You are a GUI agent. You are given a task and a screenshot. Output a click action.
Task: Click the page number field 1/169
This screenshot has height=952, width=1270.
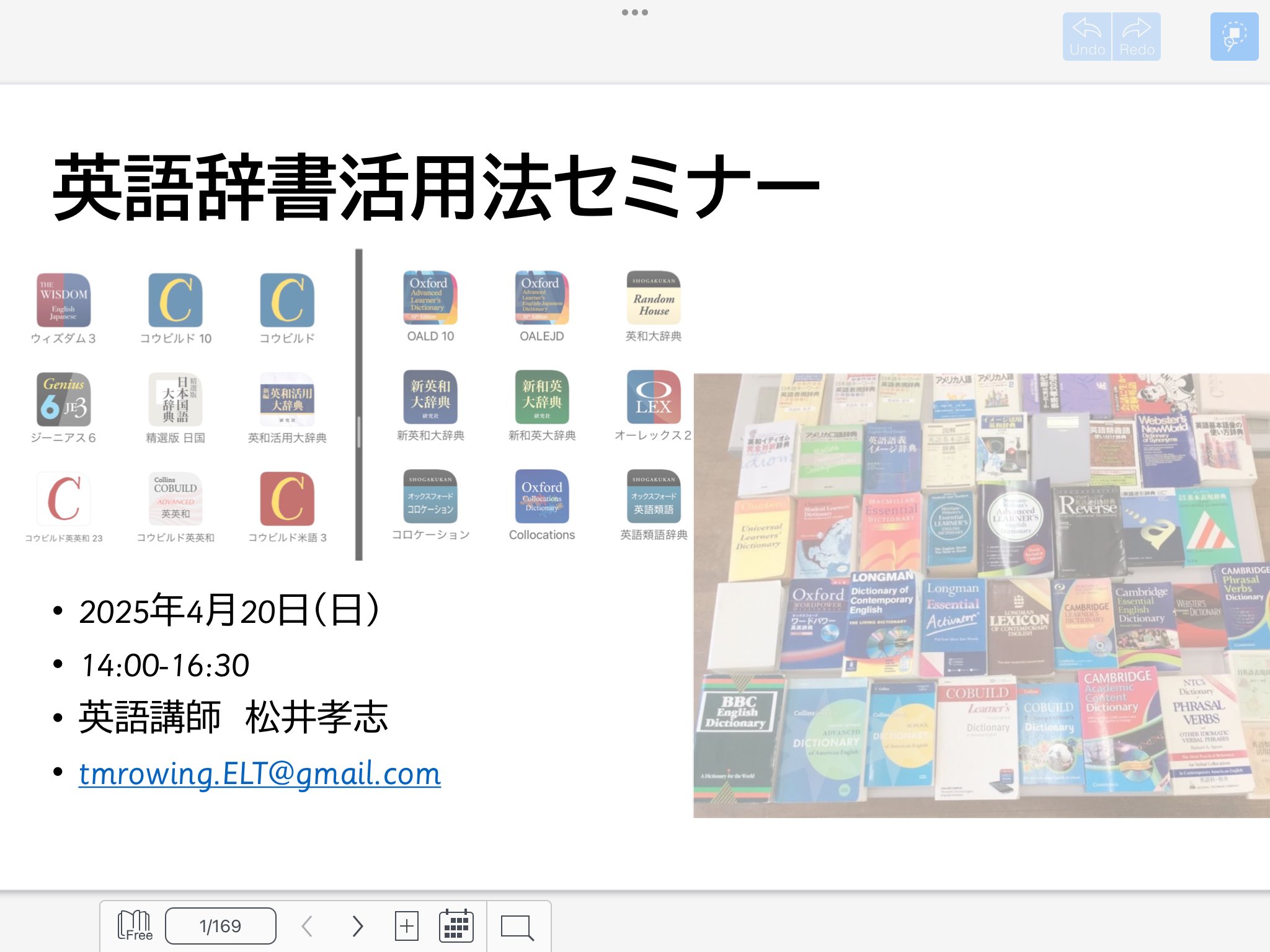coord(220,926)
